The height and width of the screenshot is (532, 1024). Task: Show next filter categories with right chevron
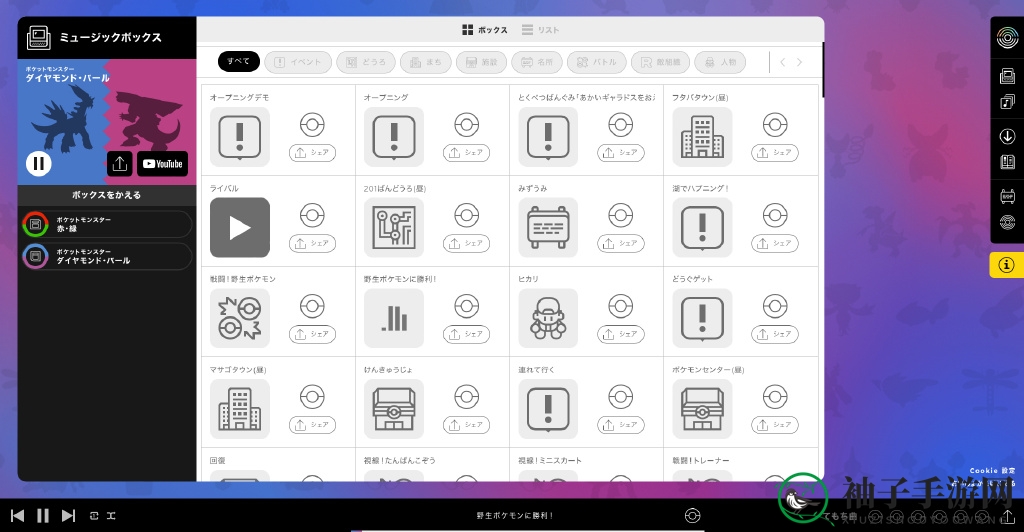pyautogui.click(x=799, y=62)
